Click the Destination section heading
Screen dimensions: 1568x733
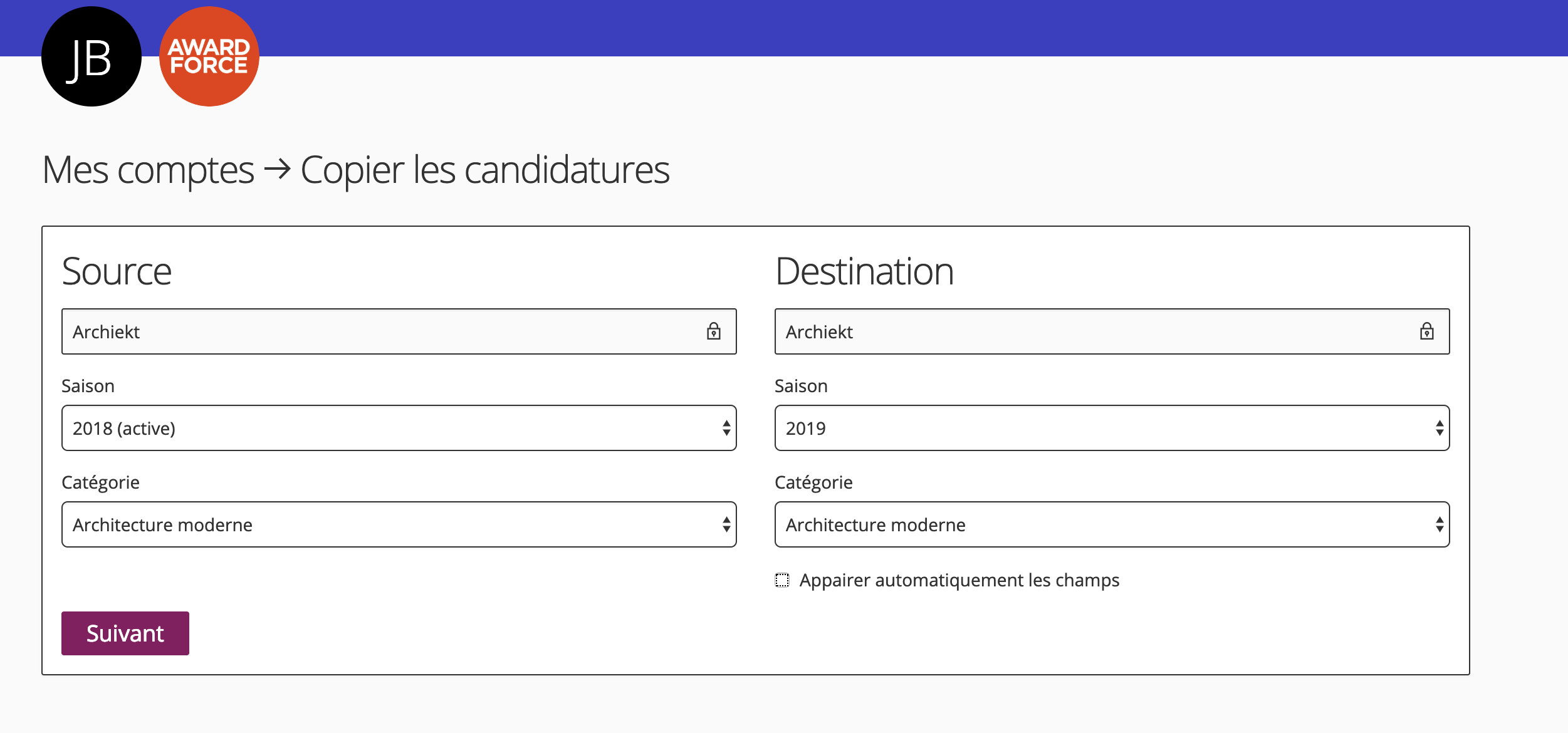[864, 271]
